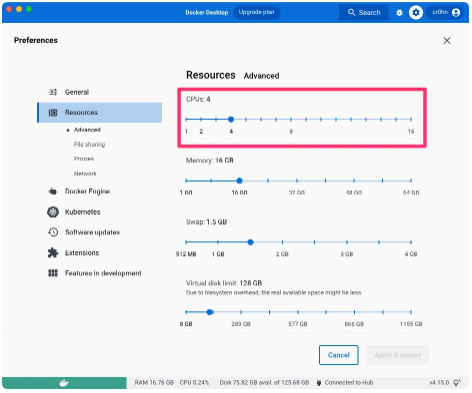Click the 4 GB end of Swap slider
This screenshot has height=393, width=472.
(411, 242)
